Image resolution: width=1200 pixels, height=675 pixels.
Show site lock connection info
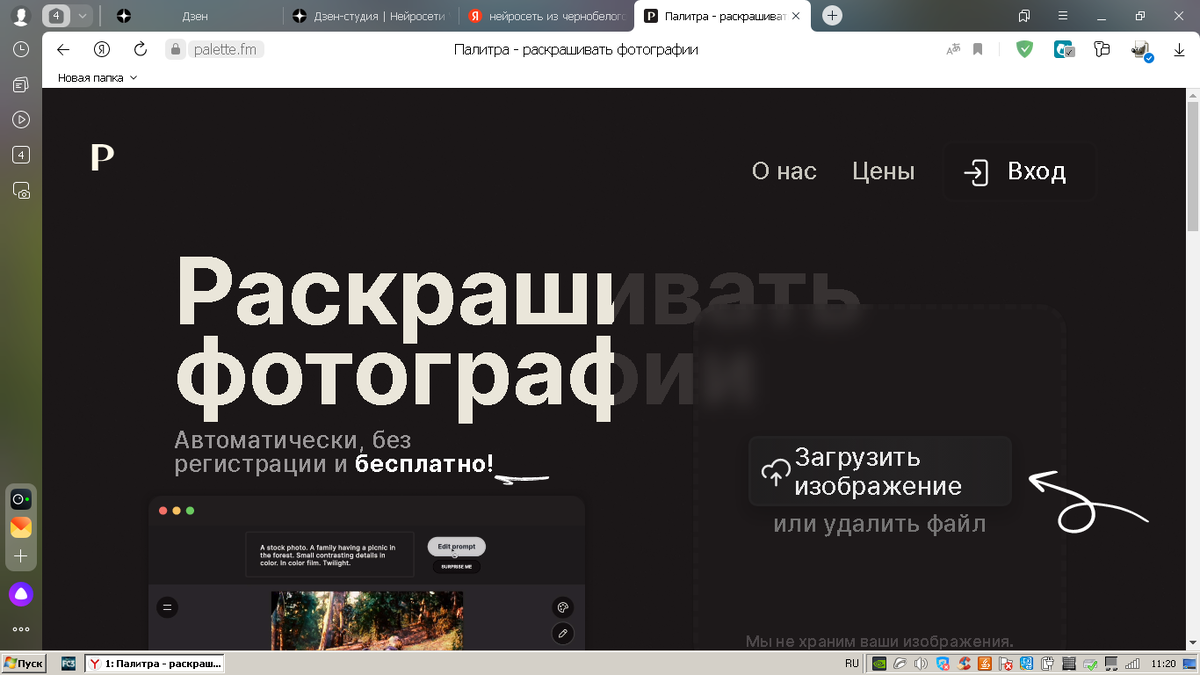click(x=175, y=49)
